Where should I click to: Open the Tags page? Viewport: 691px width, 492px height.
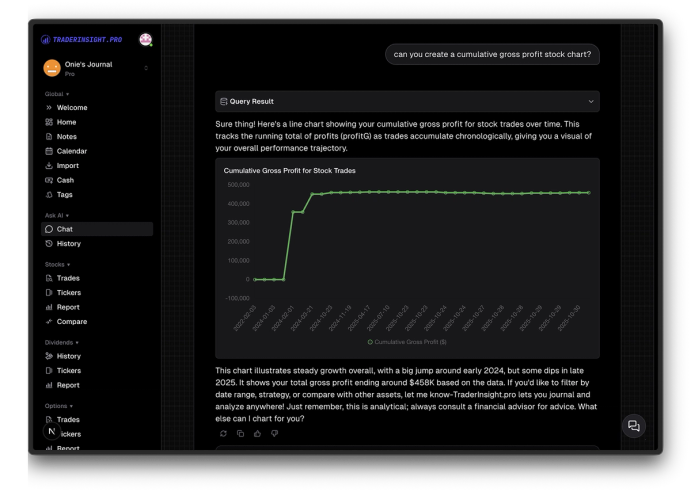64,195
